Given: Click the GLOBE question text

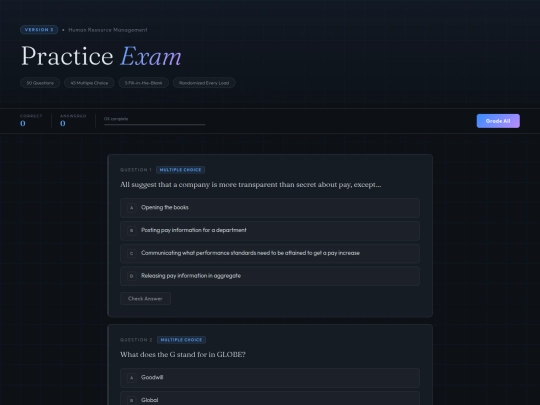Looking at the screenshot, I should [x=183, y=355].
